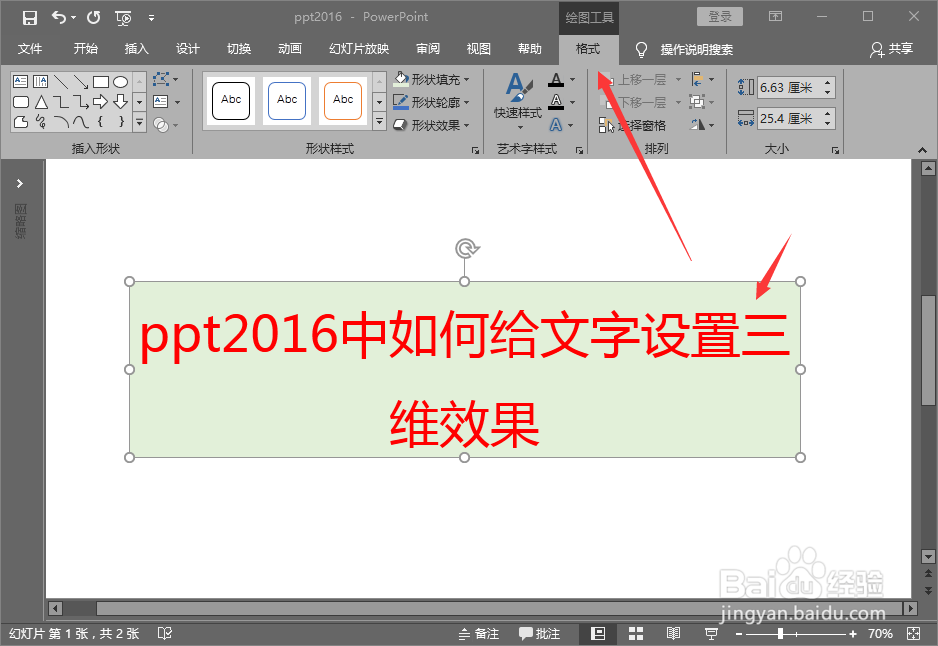Screen dimensions: 938x646
Task: Switch to Slide Sorter view icon
Action: pos(636,633)
